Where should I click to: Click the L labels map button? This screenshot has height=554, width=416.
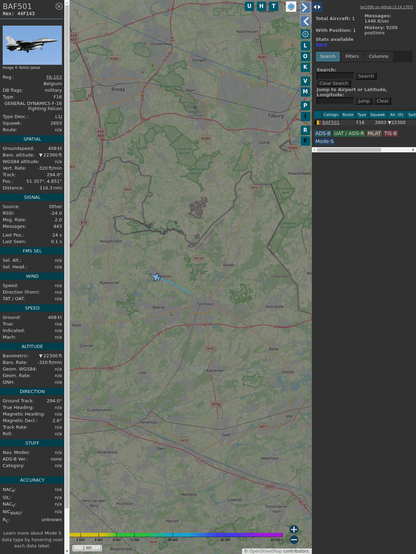[305, 46]
